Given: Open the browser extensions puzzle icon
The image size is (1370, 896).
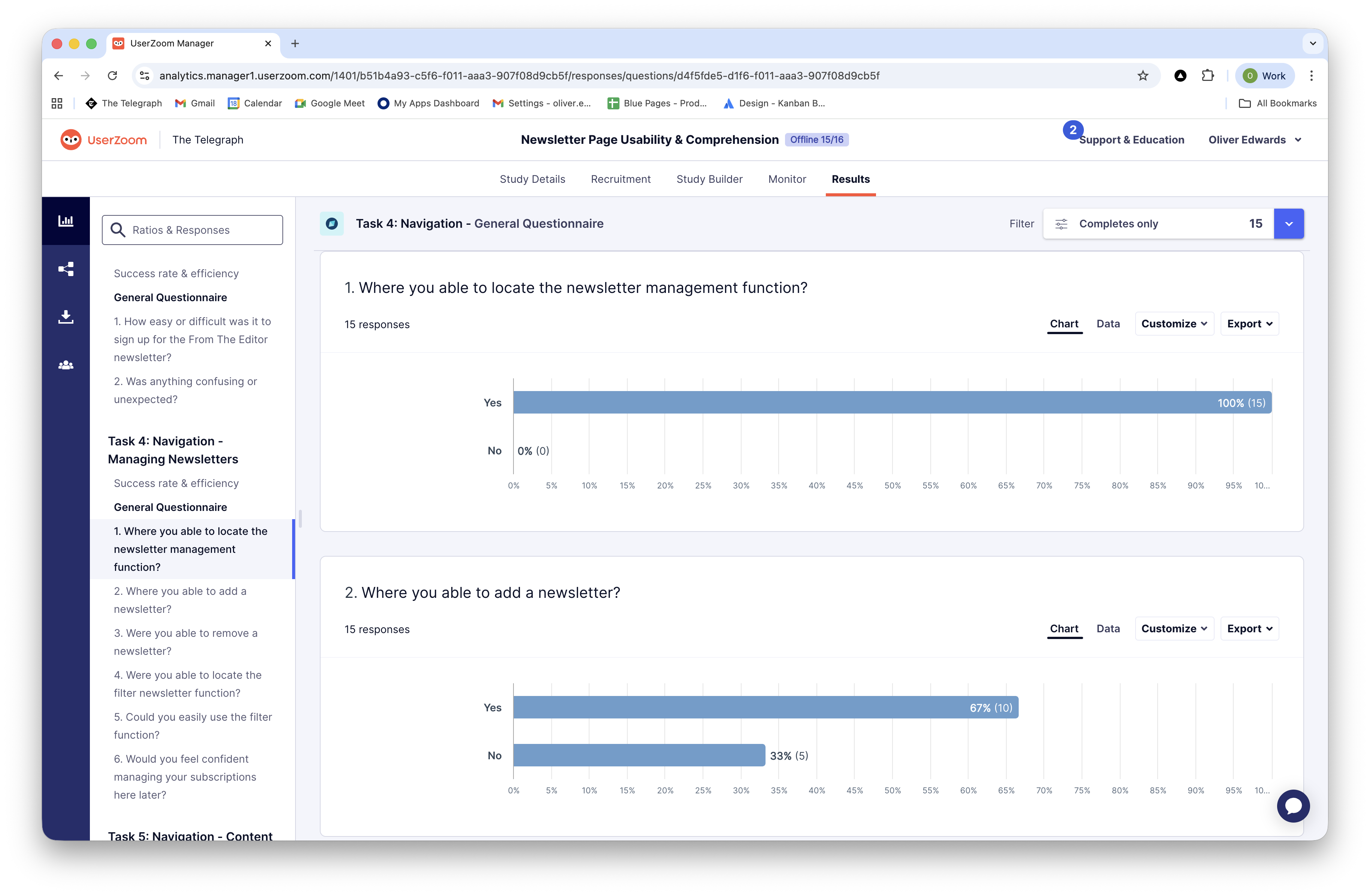Looking at the screenshot, I should click(x=1208, y=76).
